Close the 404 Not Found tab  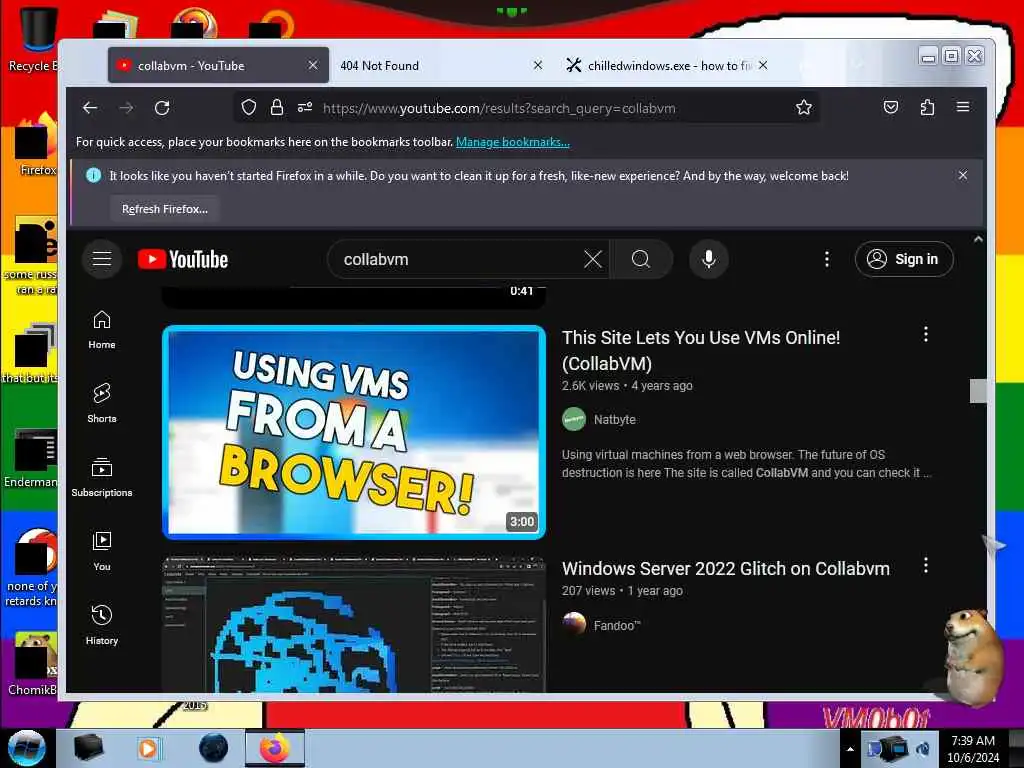[x=537, y=65]
